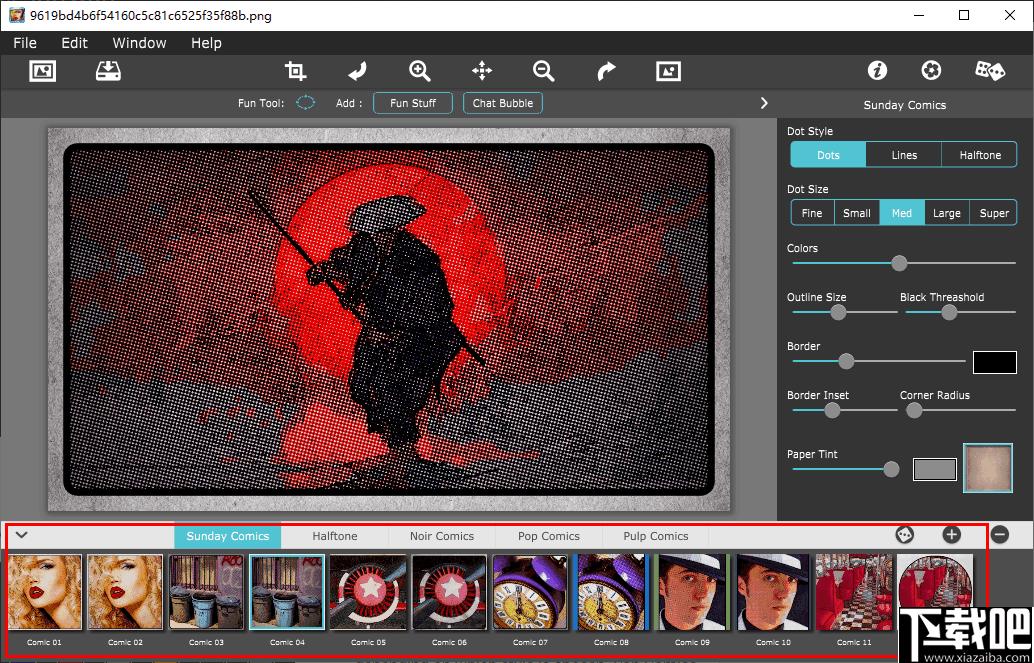Open the black Border color swatch

[x=994, y=362]
